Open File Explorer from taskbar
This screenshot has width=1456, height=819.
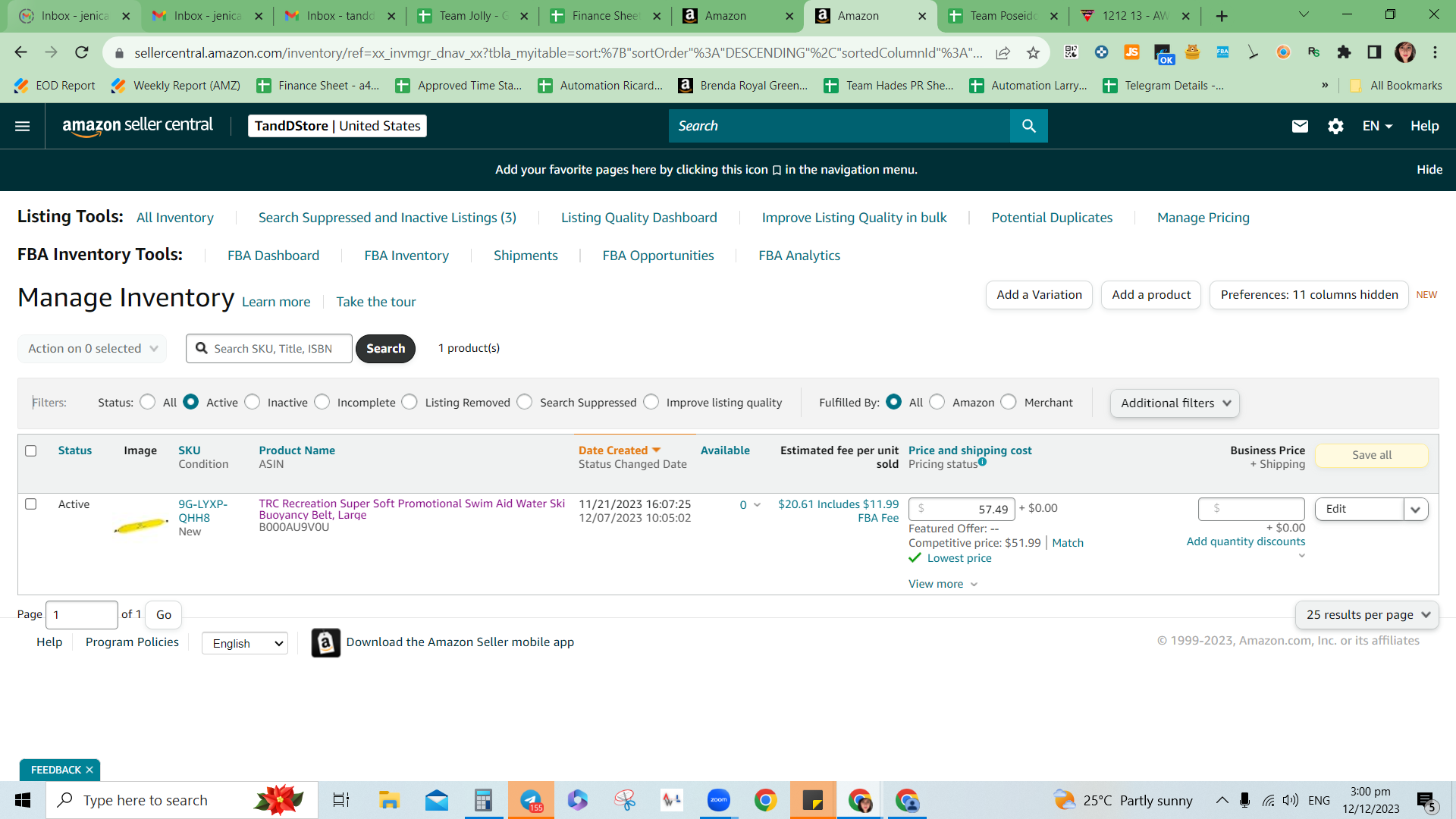pyautogui.click(x=389, y=800)
